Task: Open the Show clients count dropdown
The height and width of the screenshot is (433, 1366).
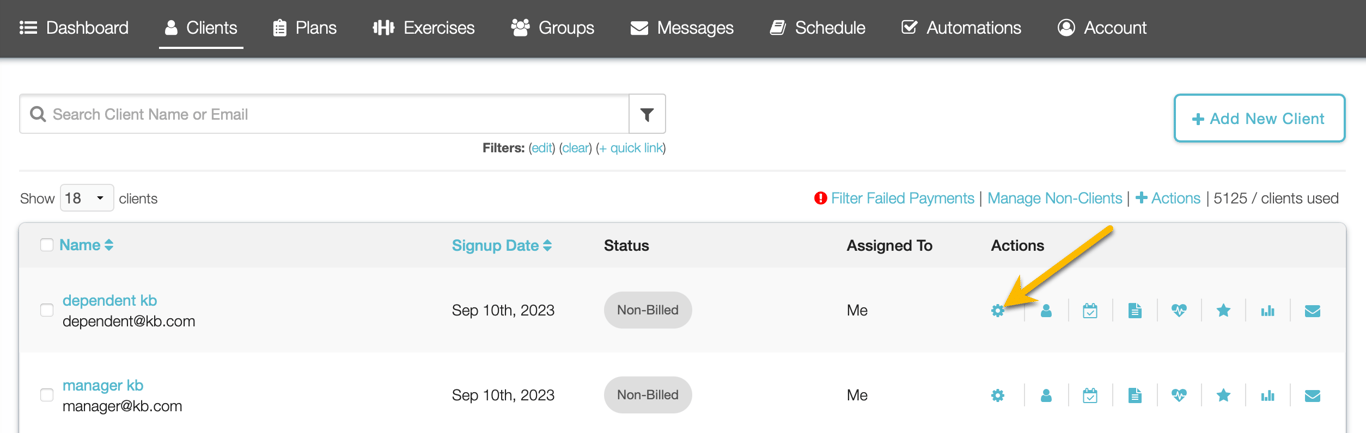Action: coord(86,198)
